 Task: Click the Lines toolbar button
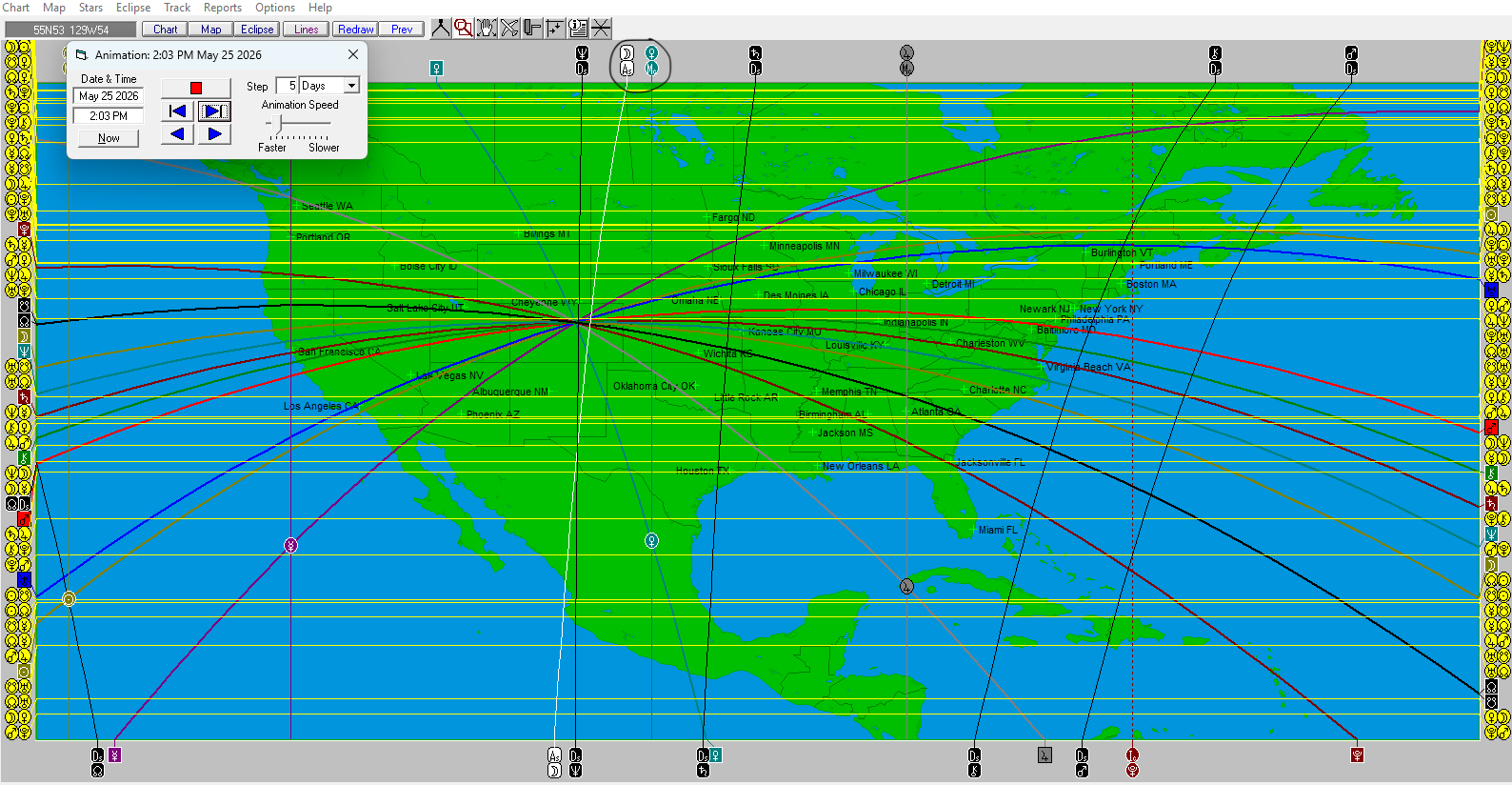[306, 30]
